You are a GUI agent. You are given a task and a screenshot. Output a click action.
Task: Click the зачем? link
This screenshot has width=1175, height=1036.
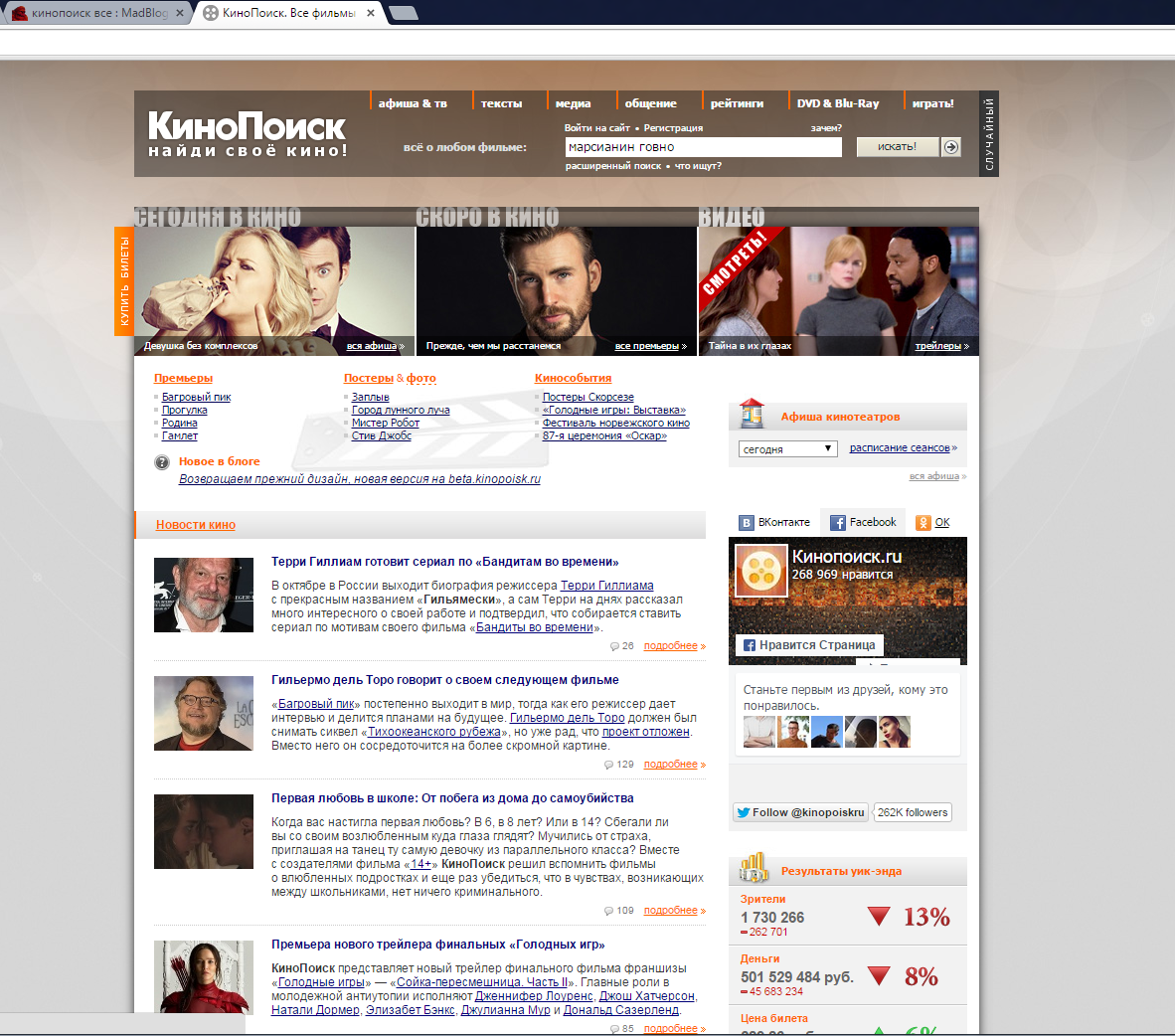[826, 127]
